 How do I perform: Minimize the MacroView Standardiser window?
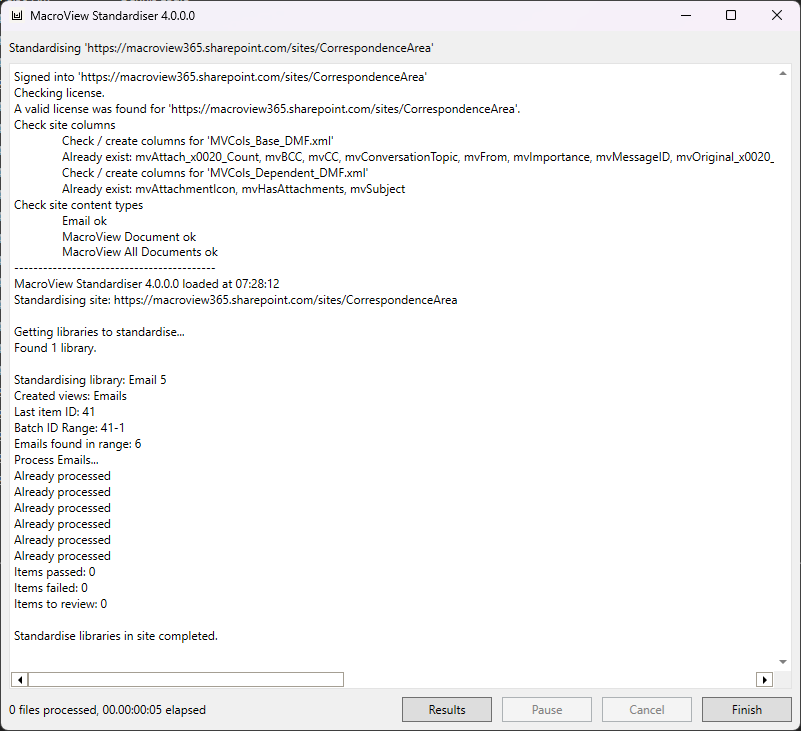point(686,16)
